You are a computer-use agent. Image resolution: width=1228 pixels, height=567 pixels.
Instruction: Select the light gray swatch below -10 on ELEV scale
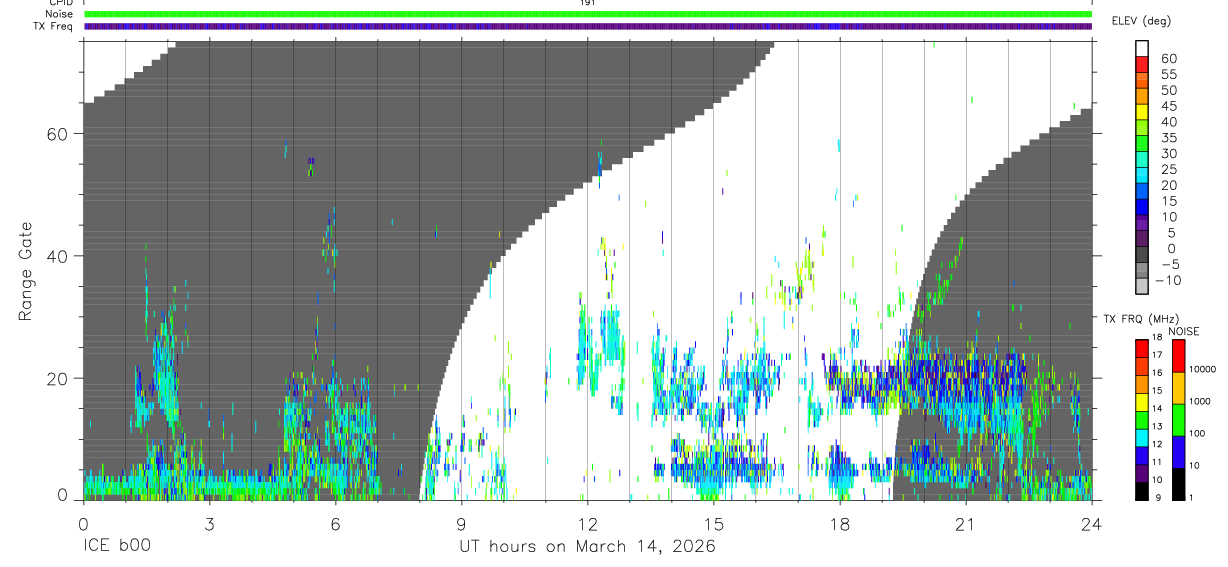(1142, 286)
